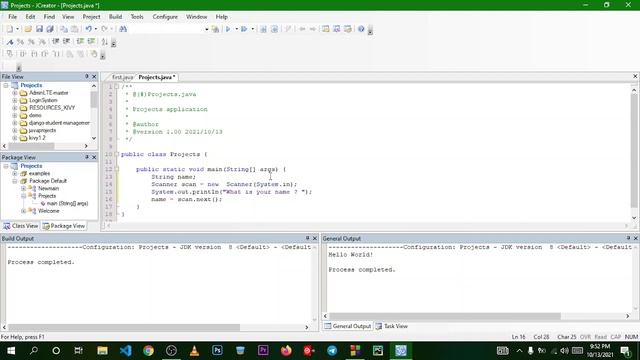Viewport: 640px width, 360px height.
Task: Click the New file toolbar icon
Action: pos(9,29)
